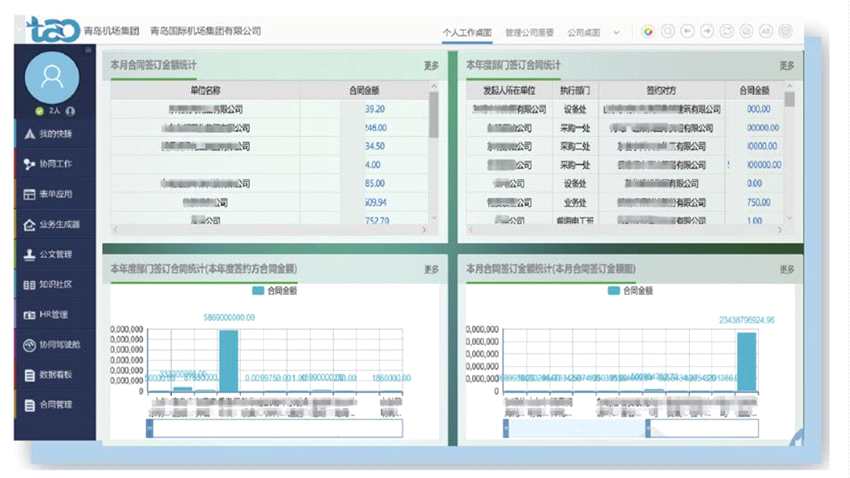Screen dimensions: 850x478
Task: Click 采购二处 department cell
Action: pos(575,146)
